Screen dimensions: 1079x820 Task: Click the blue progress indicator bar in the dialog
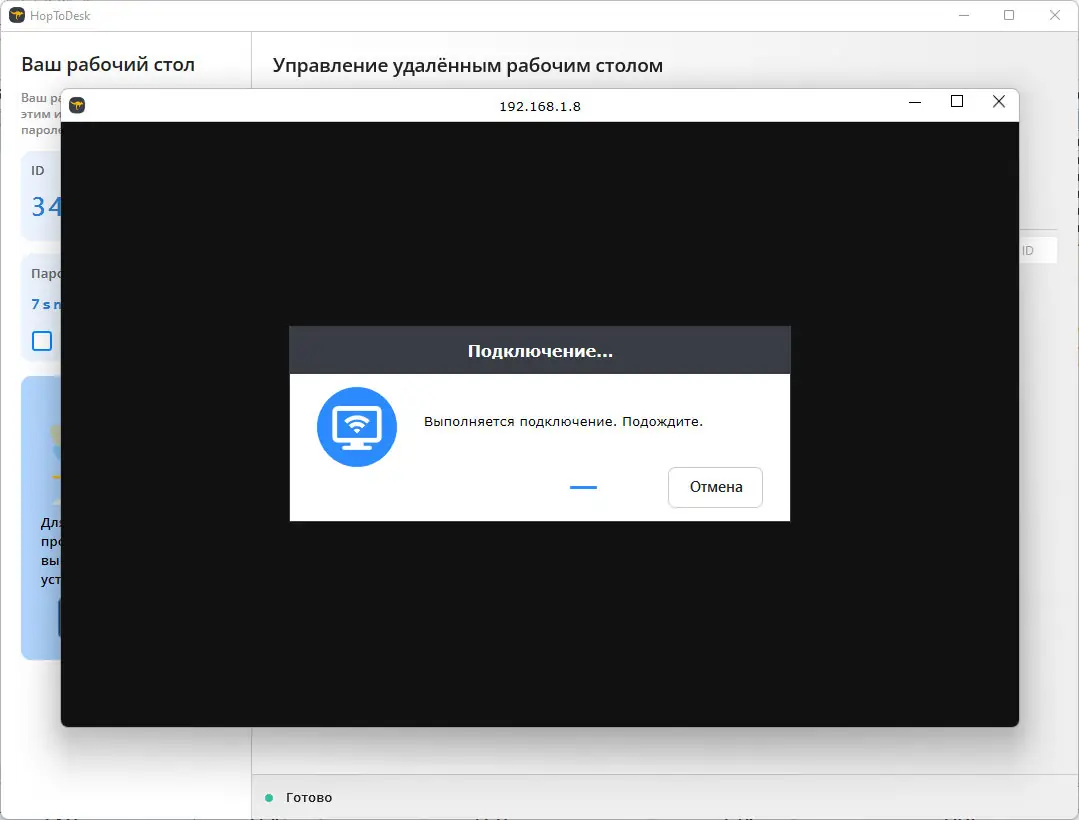584,487
